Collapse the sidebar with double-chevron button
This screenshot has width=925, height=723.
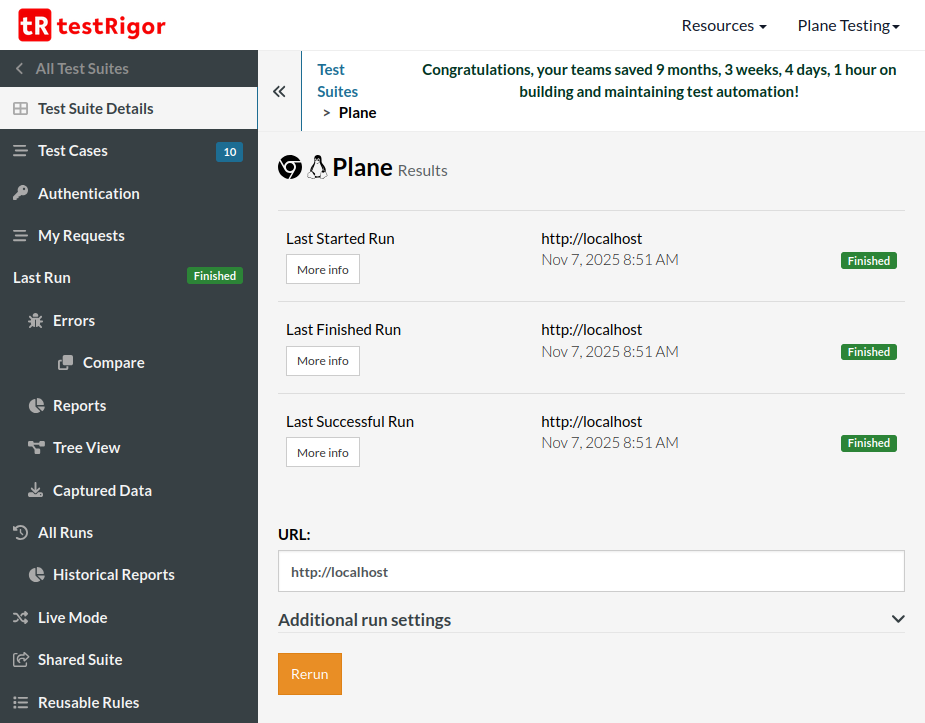[x=279, y=91]
